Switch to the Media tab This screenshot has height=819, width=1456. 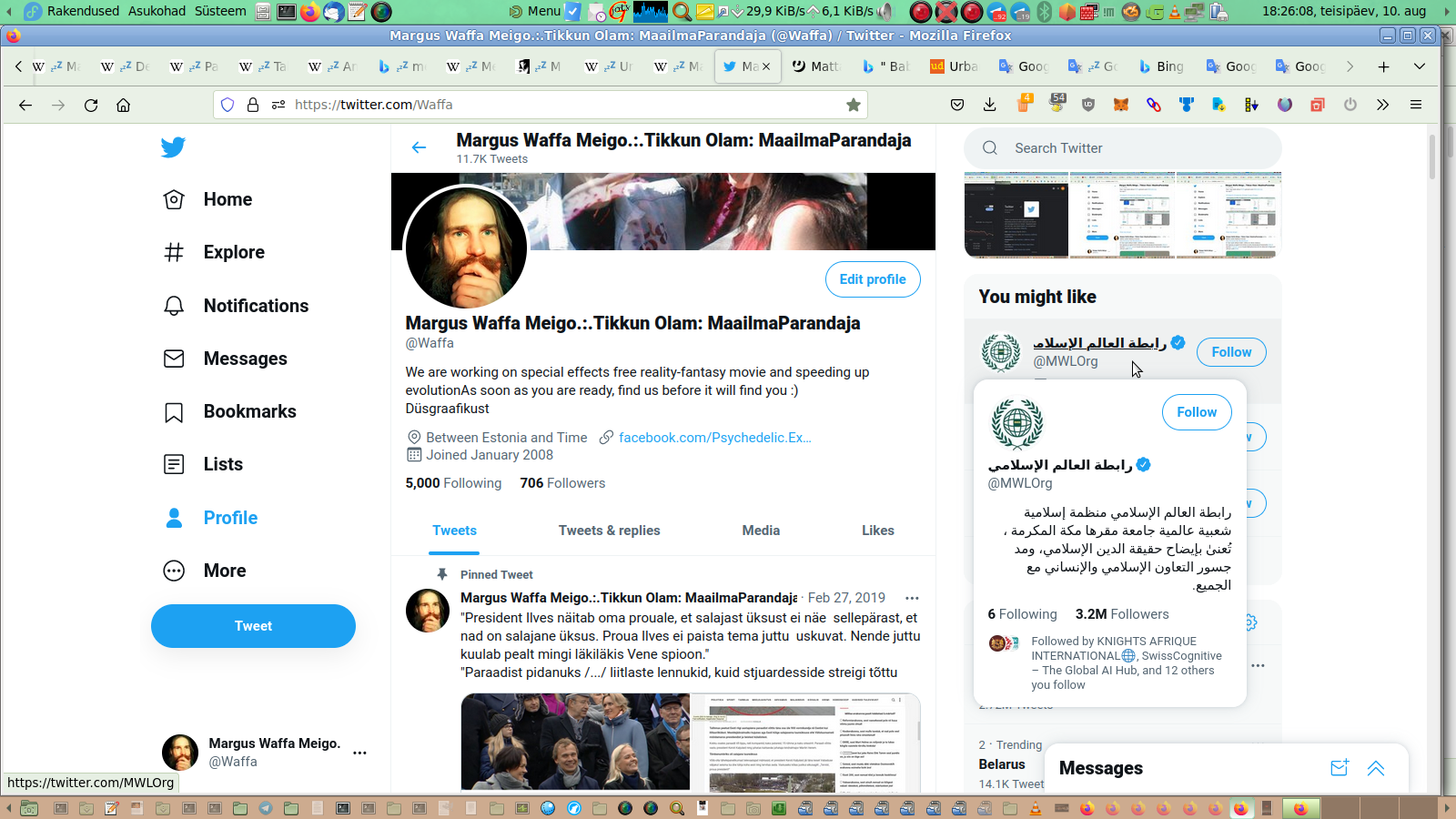tap(761, 531)
